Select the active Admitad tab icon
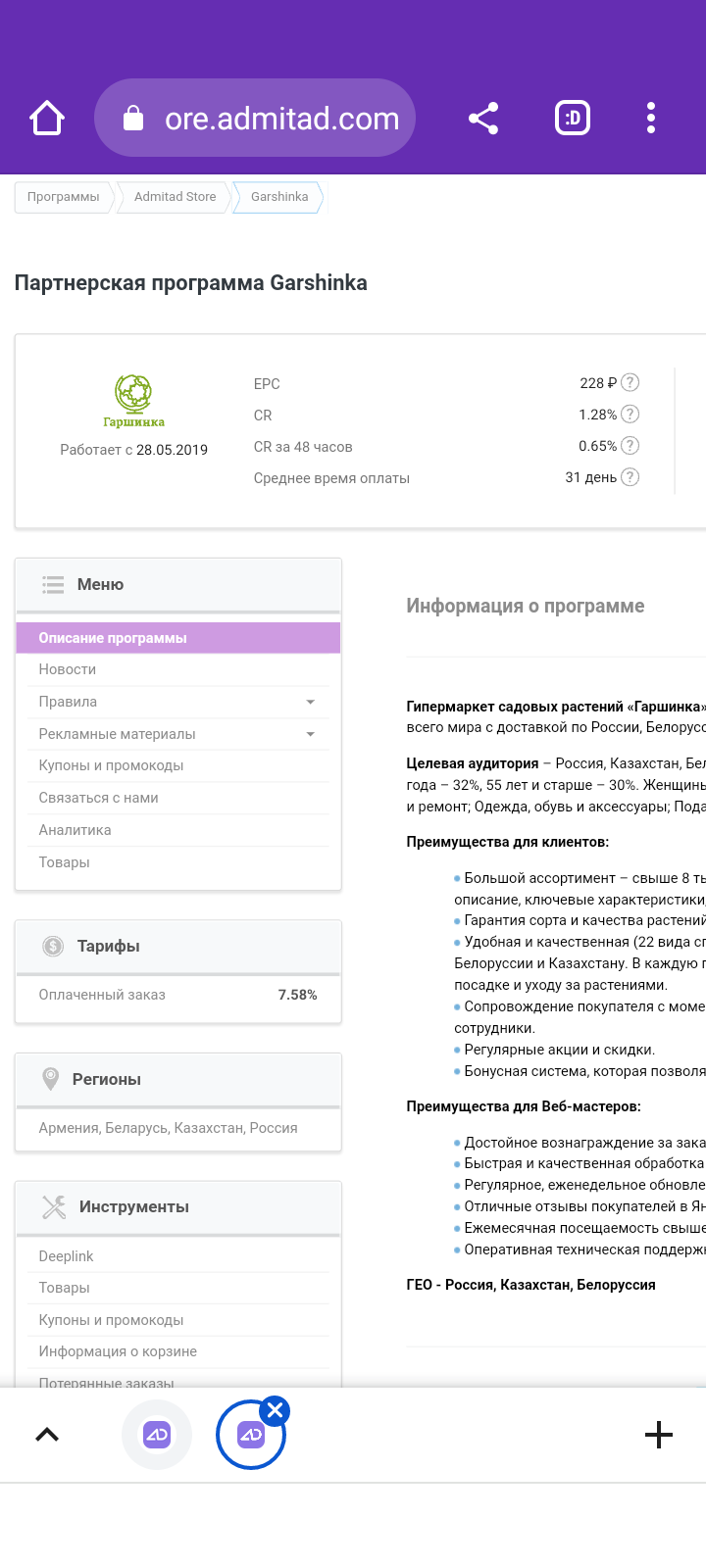 point(251,1435)
